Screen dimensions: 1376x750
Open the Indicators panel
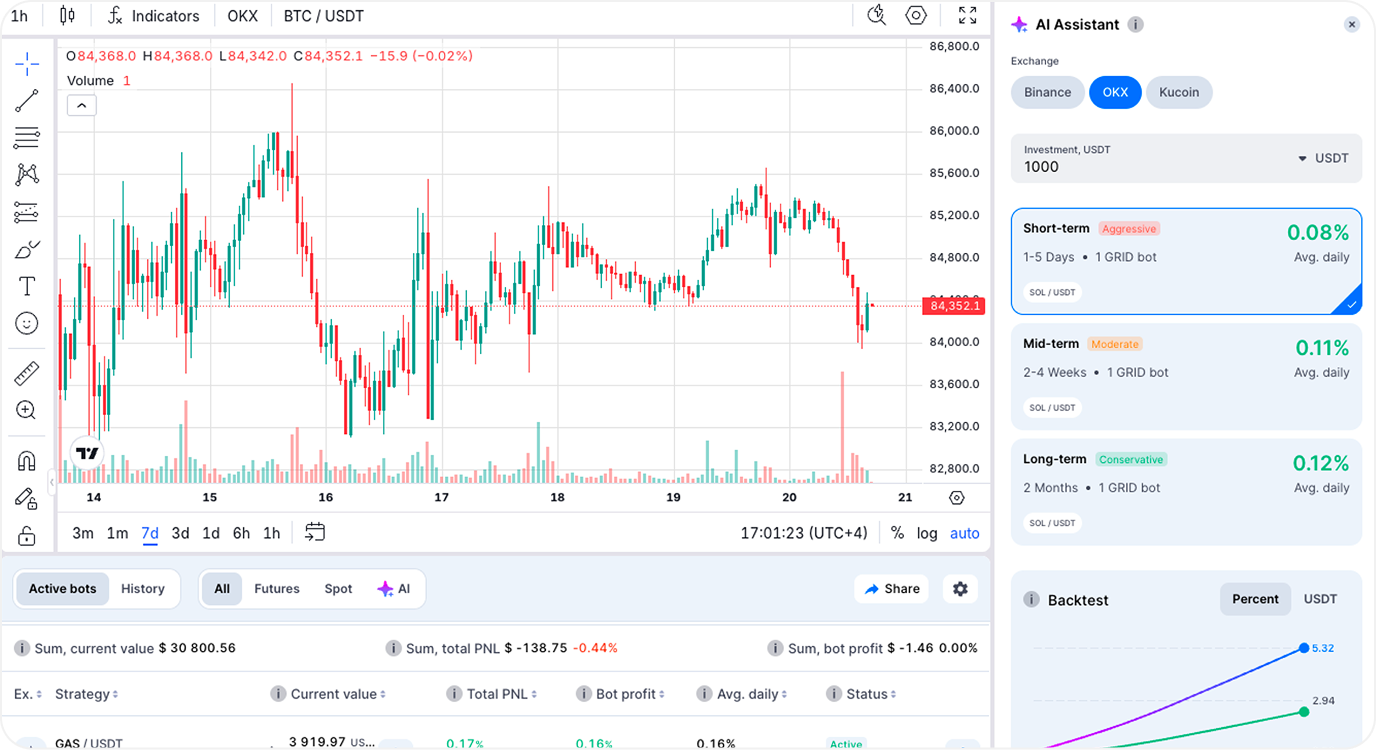[154, 15]
